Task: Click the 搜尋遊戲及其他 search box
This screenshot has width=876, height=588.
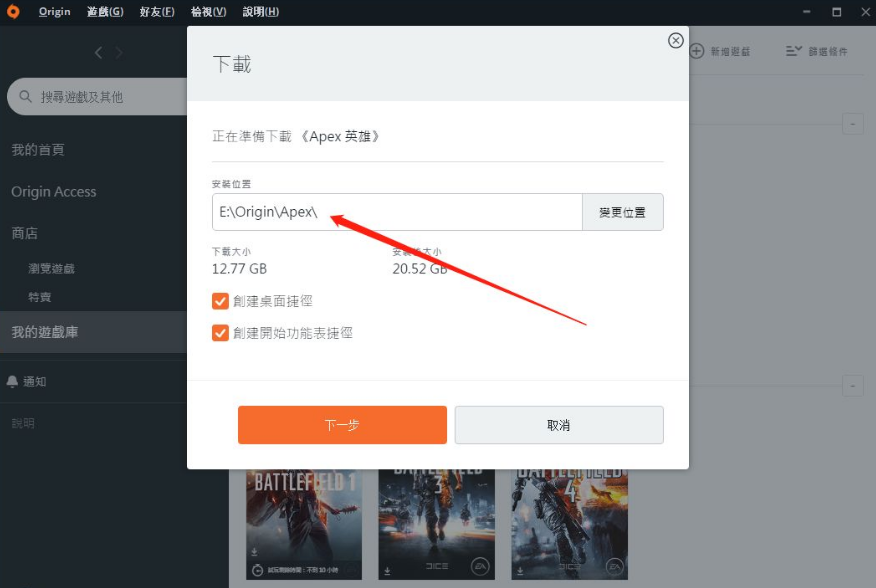Action: pos(98,97)
